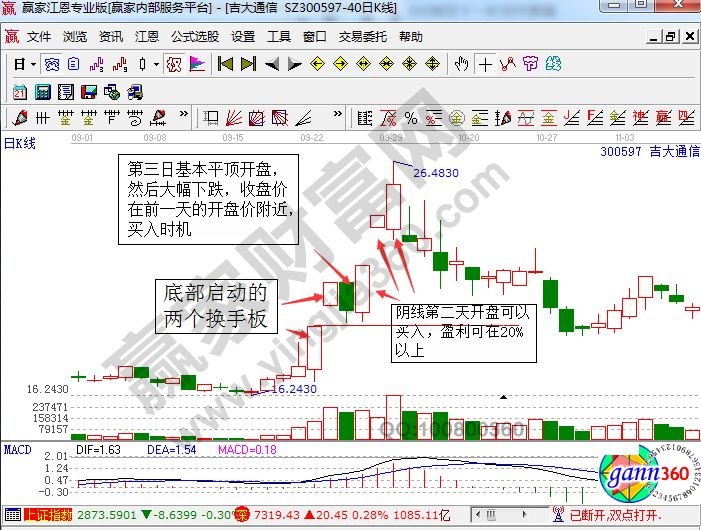Select the hand pan tool

coord(461,64)
